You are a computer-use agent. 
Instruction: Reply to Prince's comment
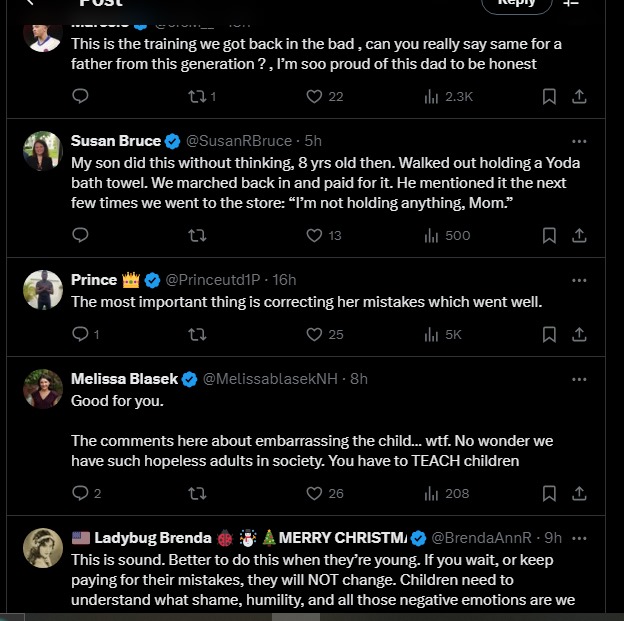point(81,334)
